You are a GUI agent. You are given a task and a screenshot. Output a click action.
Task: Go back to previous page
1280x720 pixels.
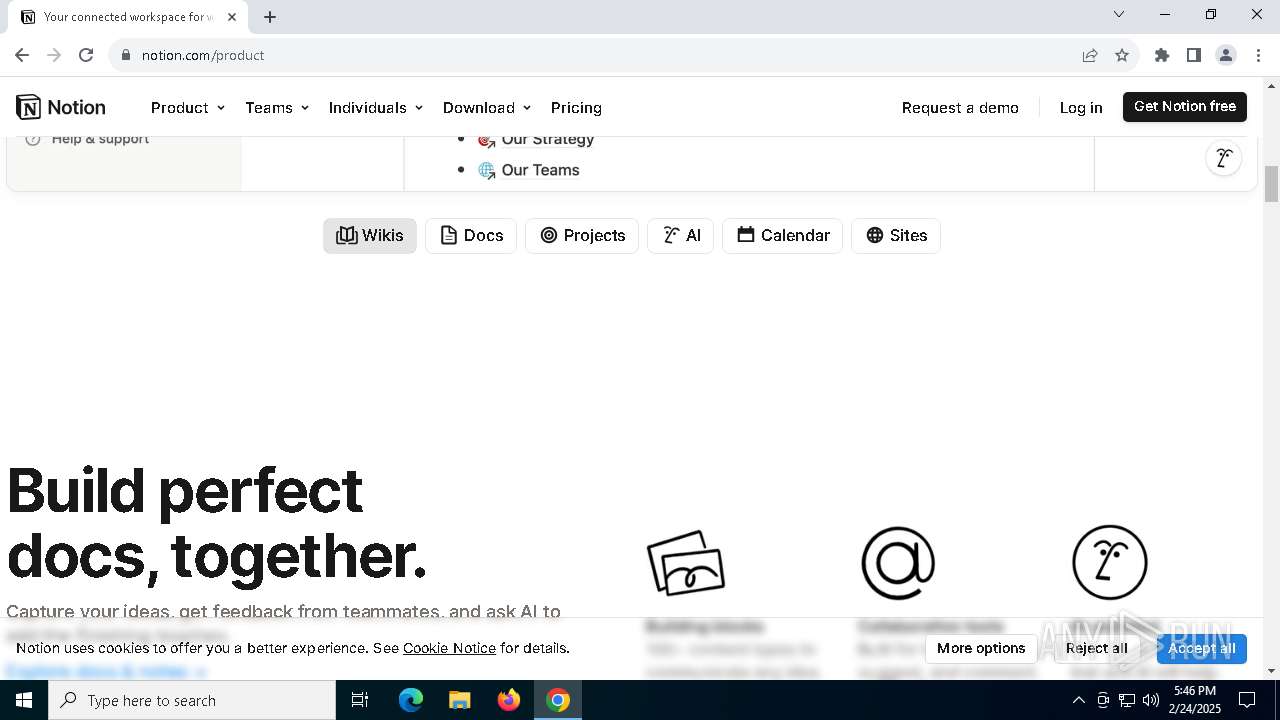pyautogui.click(x=22, y=55)
